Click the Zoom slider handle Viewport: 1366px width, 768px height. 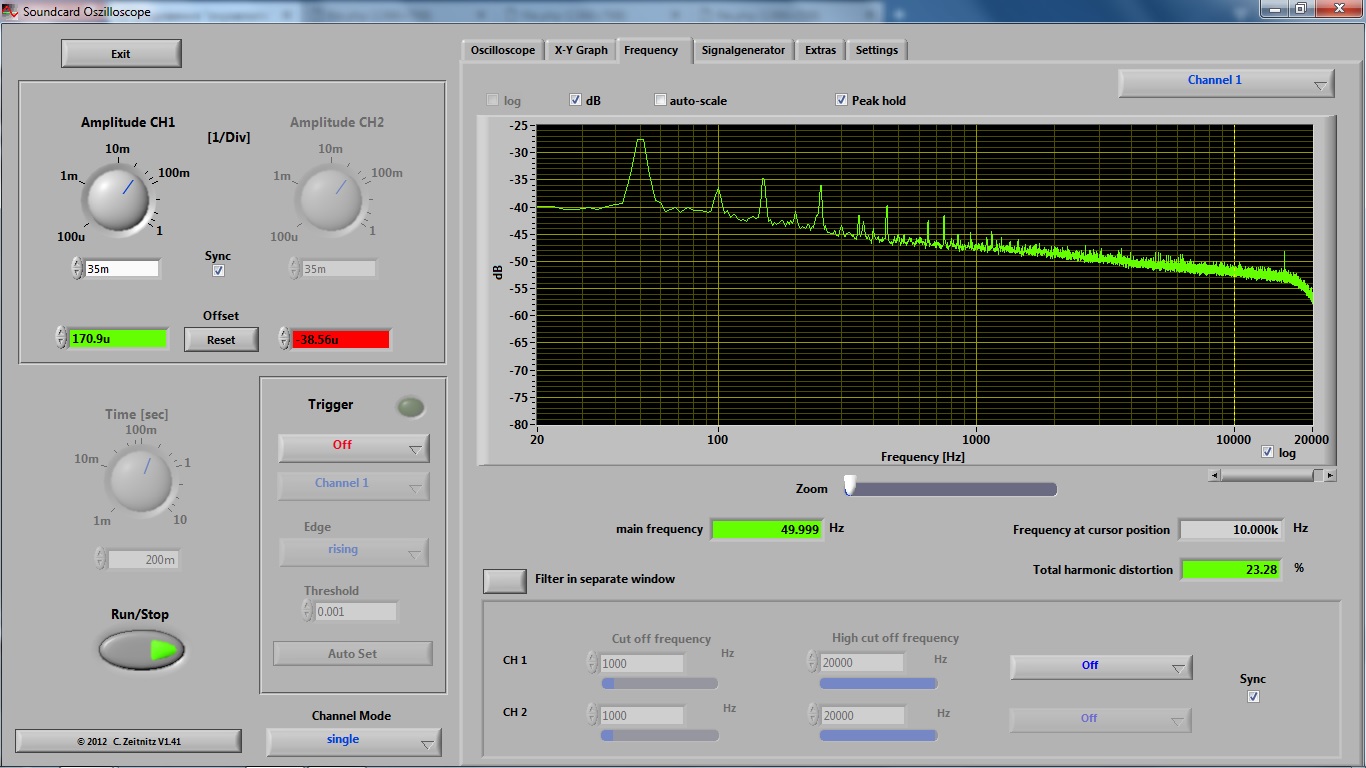850,485
